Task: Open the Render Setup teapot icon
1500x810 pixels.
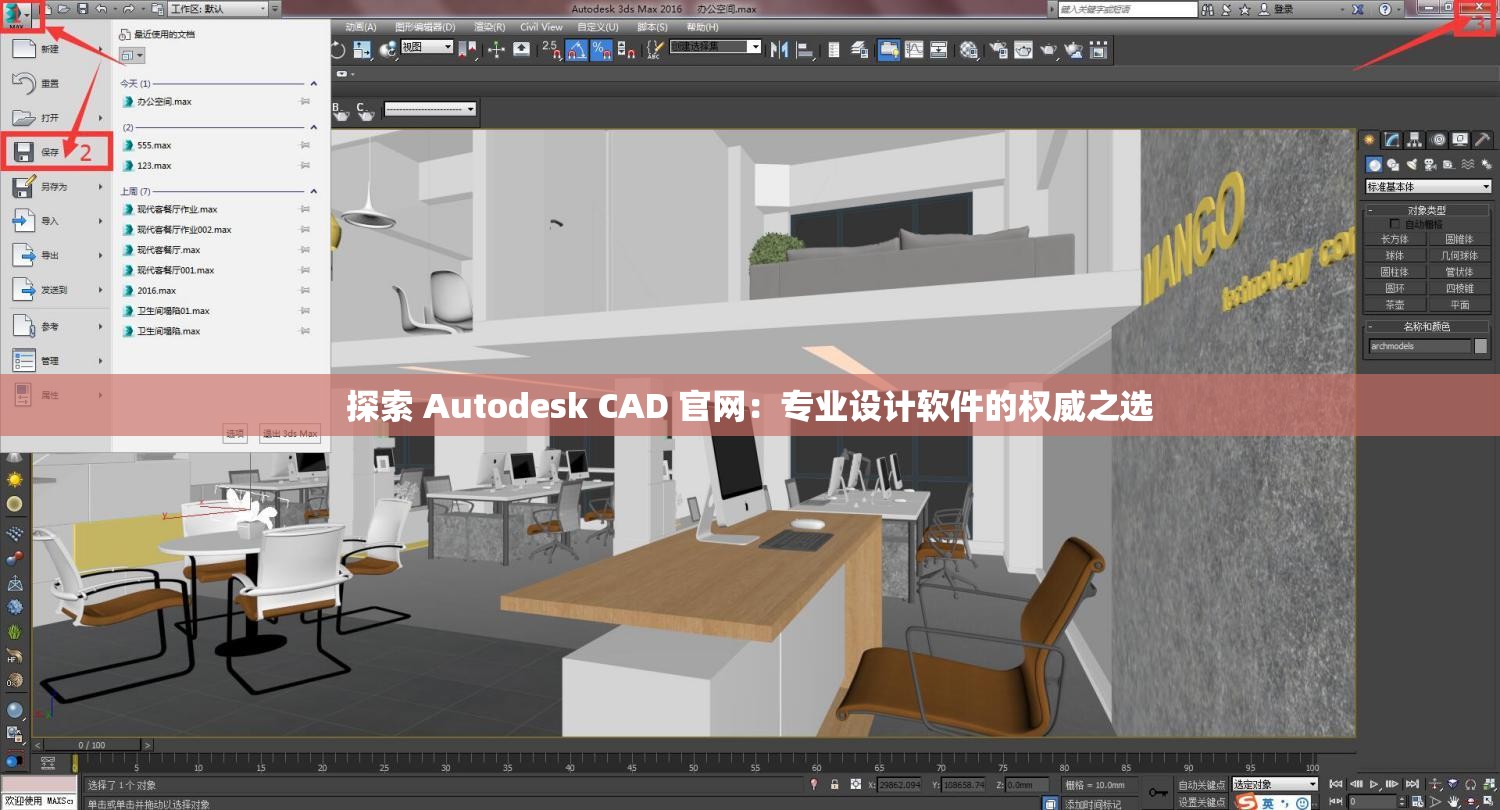Action: (x=999, y=48)
